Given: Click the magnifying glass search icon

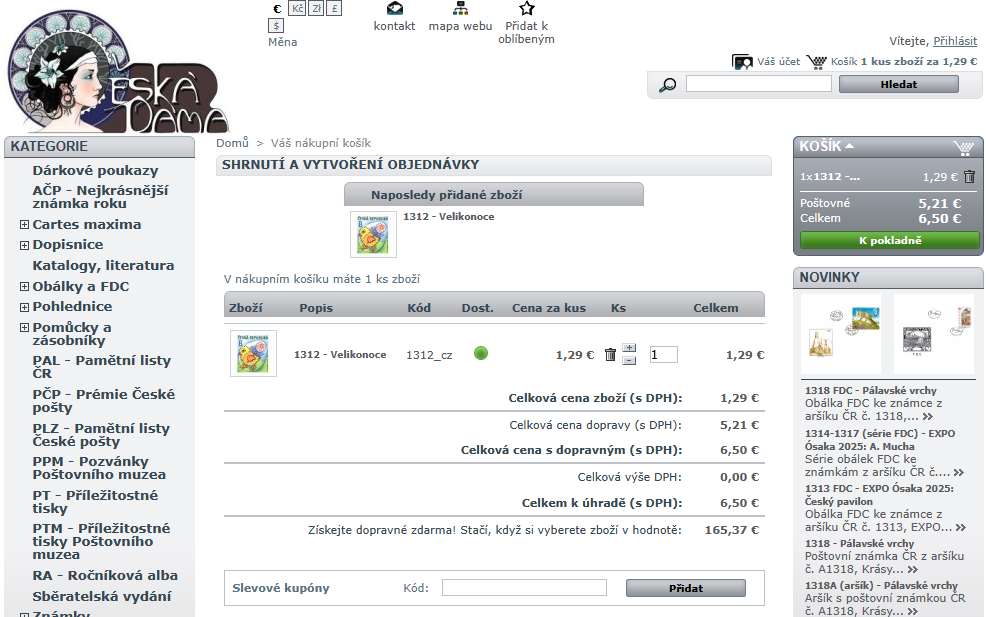Looking at the screenshot, I should click(x=668, y=85).
